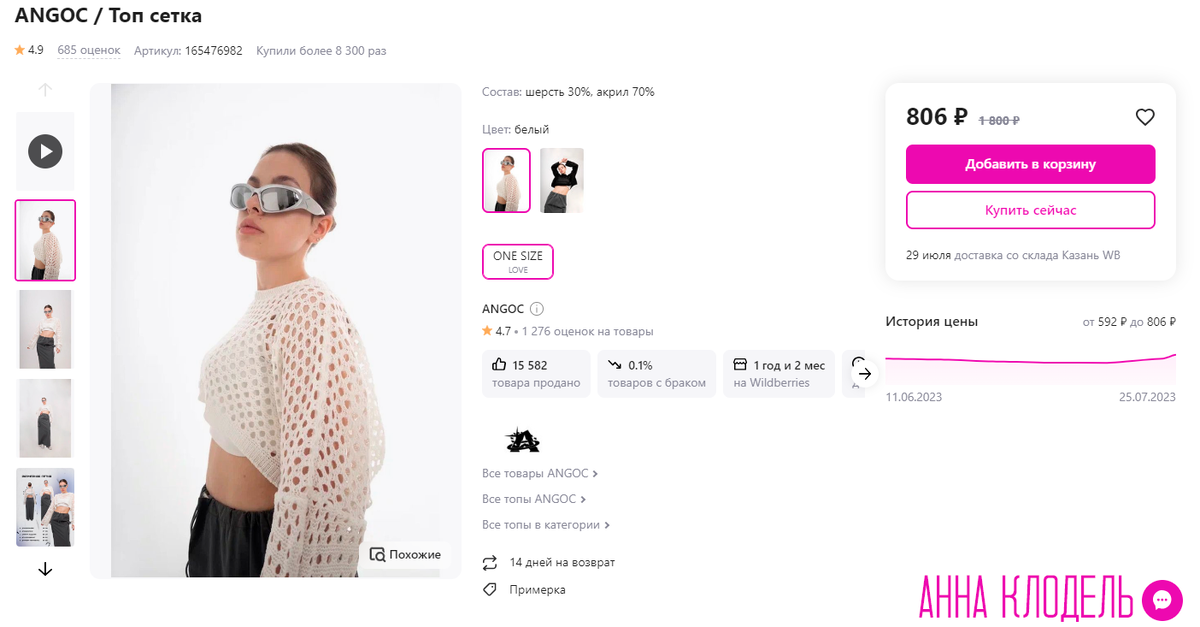
Task: Open the chat support bubble
Action: [x=1162, y=600]
